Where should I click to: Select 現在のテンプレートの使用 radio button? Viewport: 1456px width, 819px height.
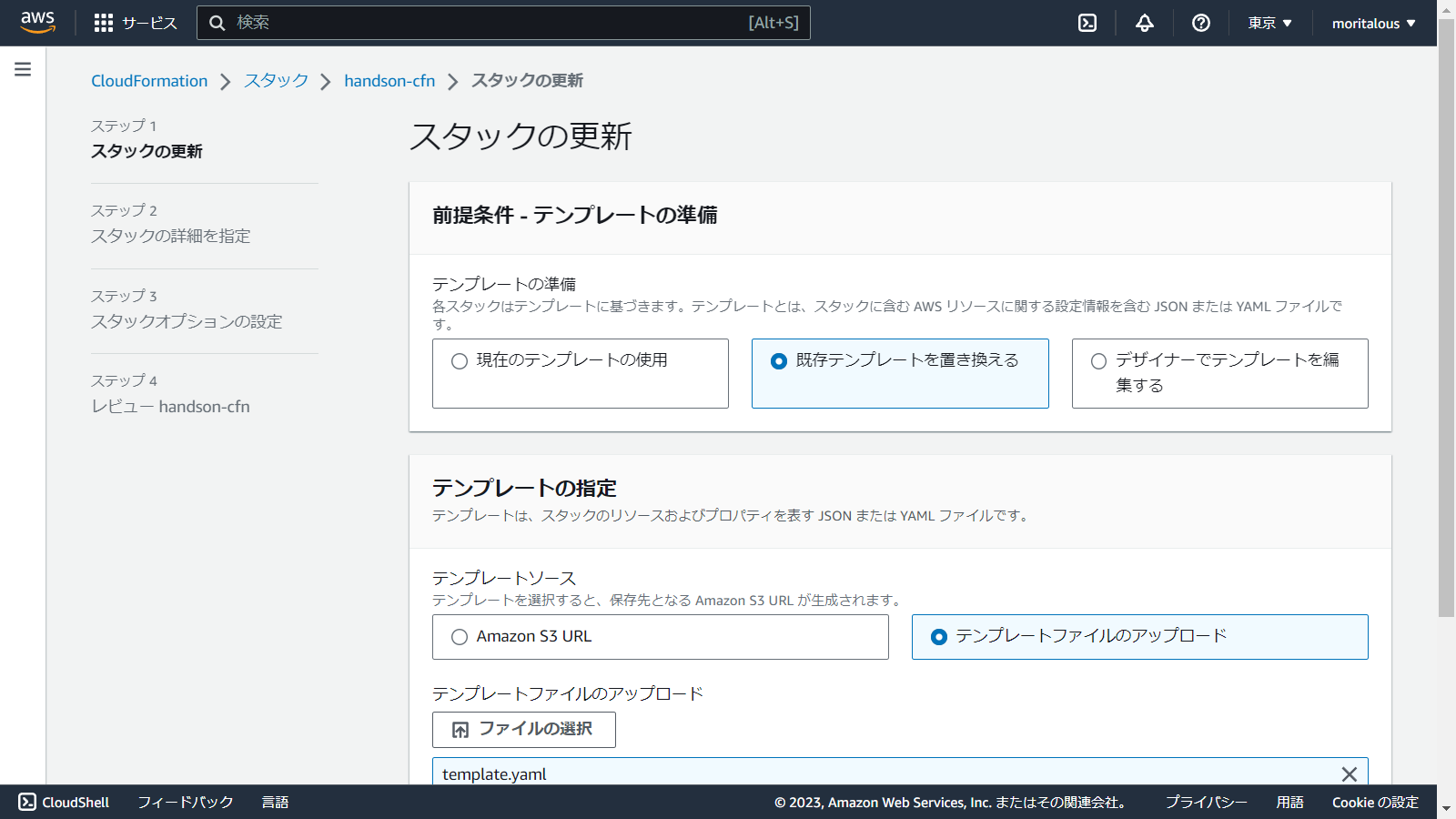[x=460, y=361]
